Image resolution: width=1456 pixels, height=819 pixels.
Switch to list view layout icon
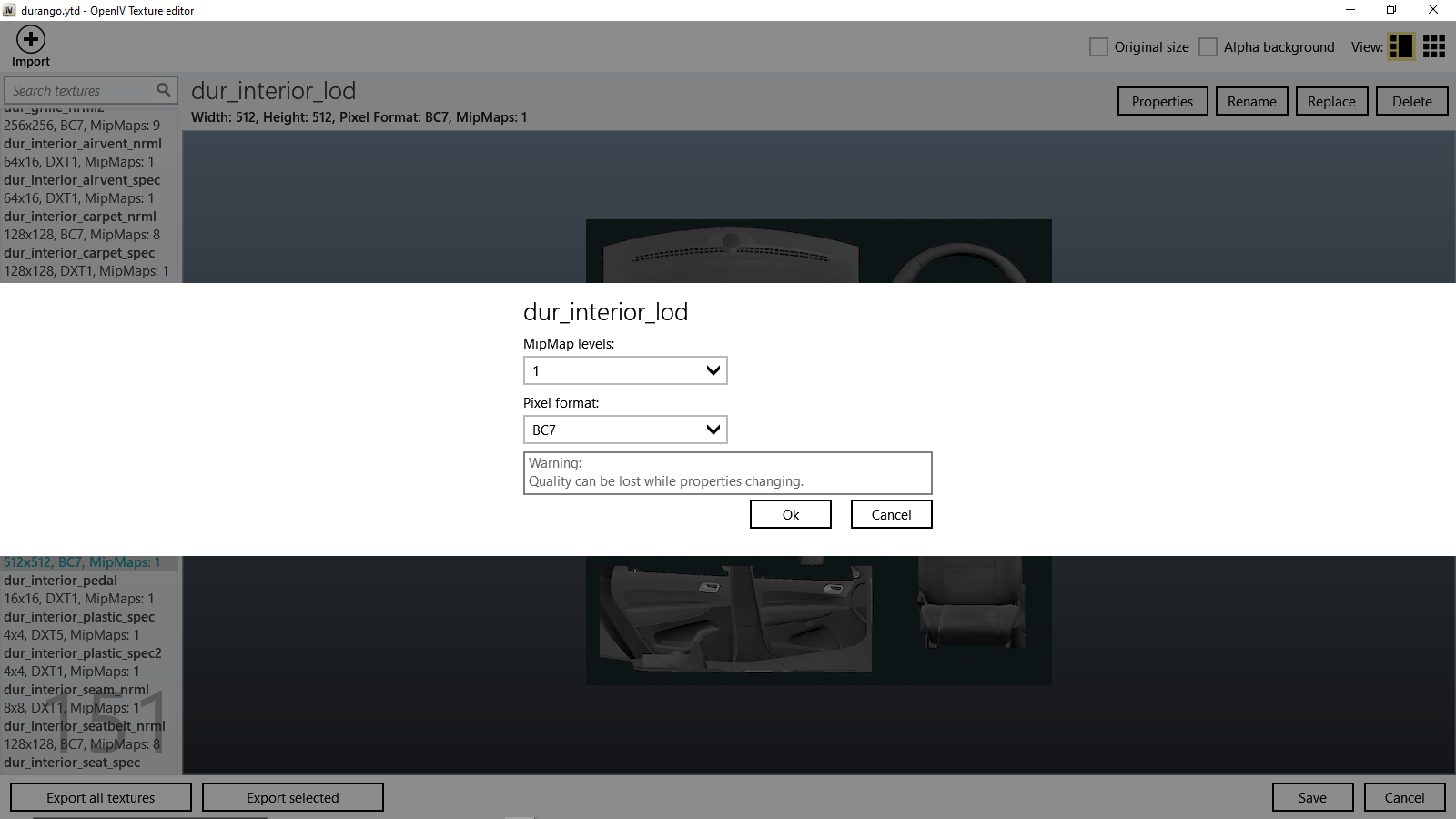[1401, 46]
